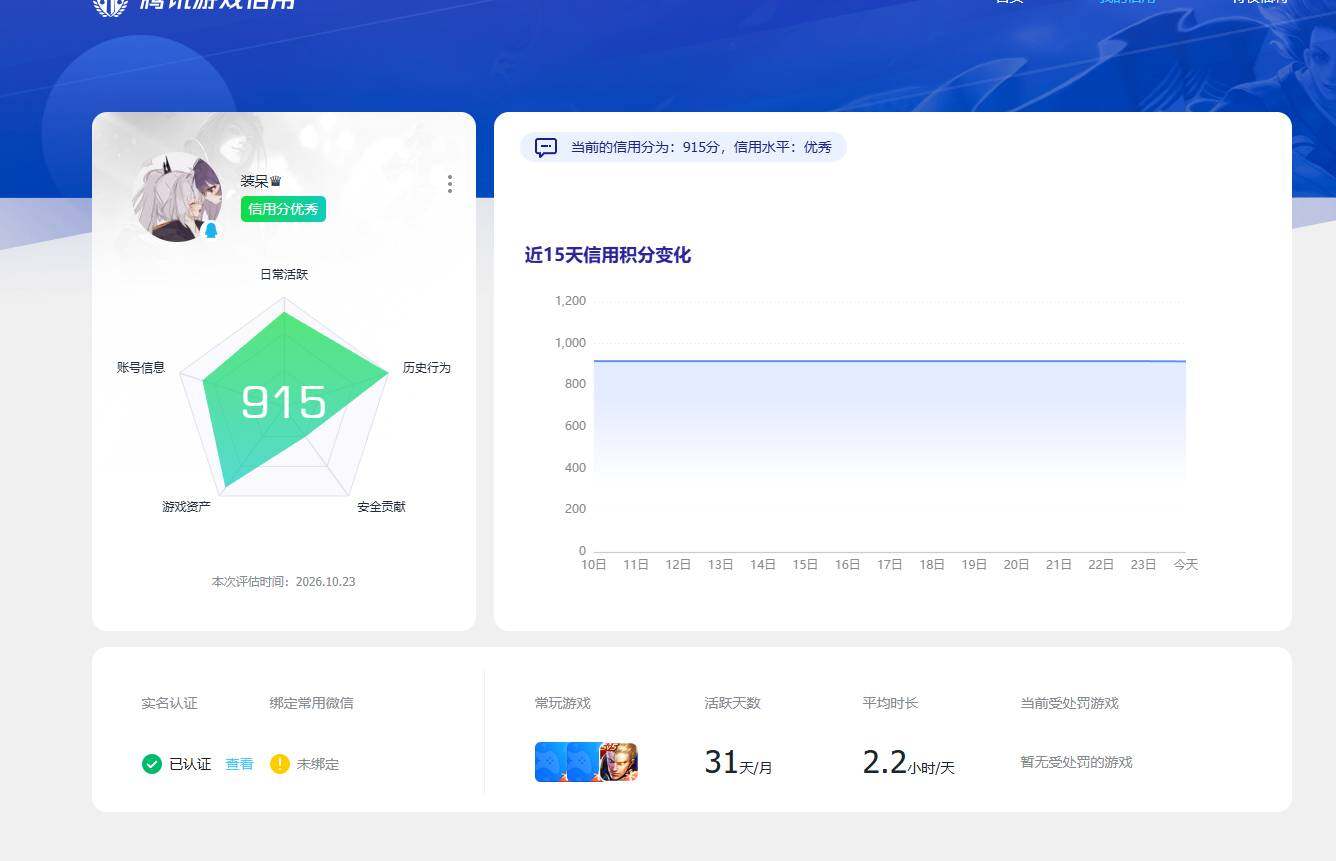
Task: Click the 查看 link next to 已认证
Action: pos(239,764)
